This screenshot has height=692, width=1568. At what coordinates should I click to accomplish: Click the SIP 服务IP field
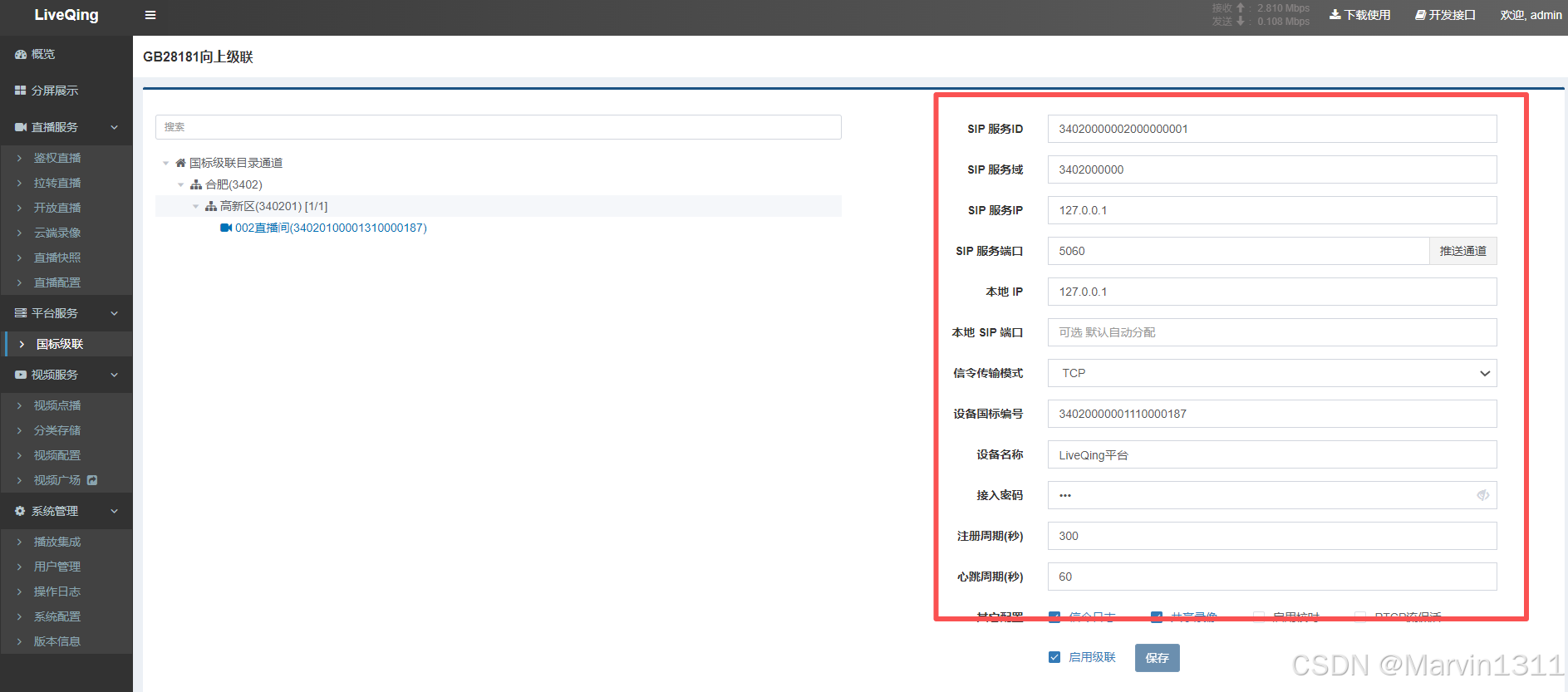tap(1272, 210)
